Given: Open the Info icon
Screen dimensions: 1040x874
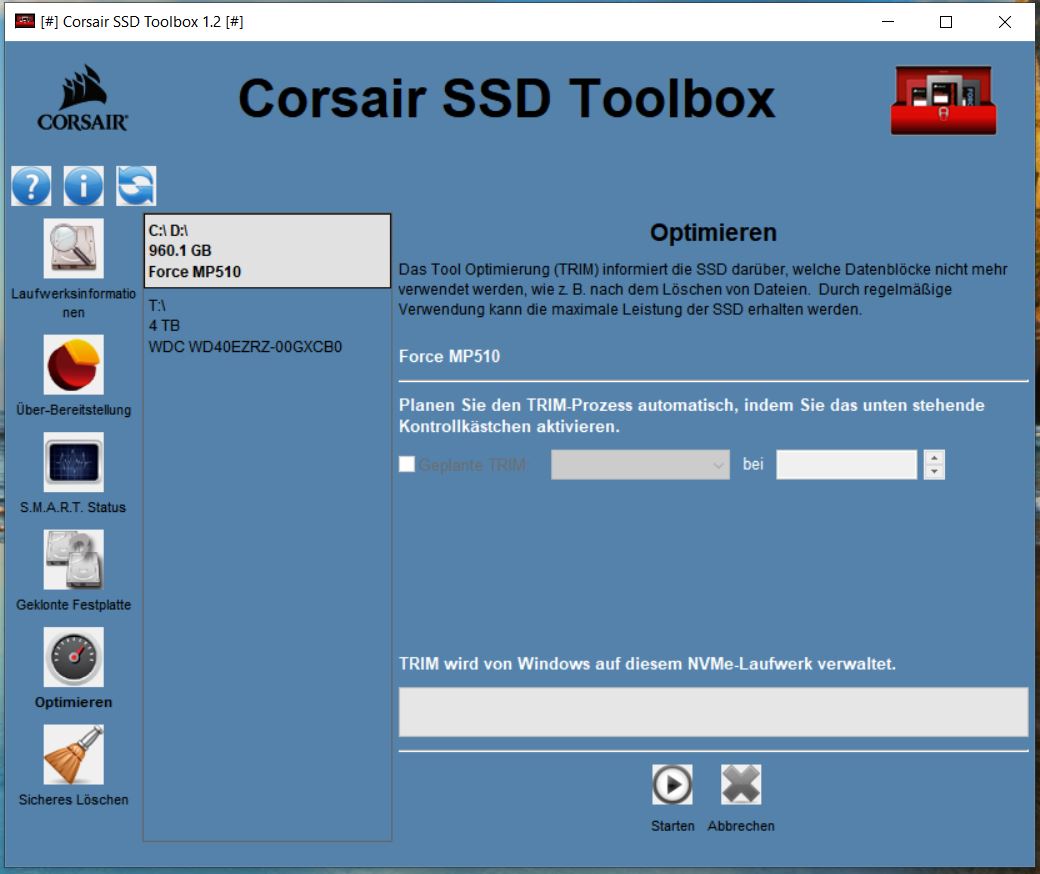Looking at the screenshot, I should click(84, 186).
